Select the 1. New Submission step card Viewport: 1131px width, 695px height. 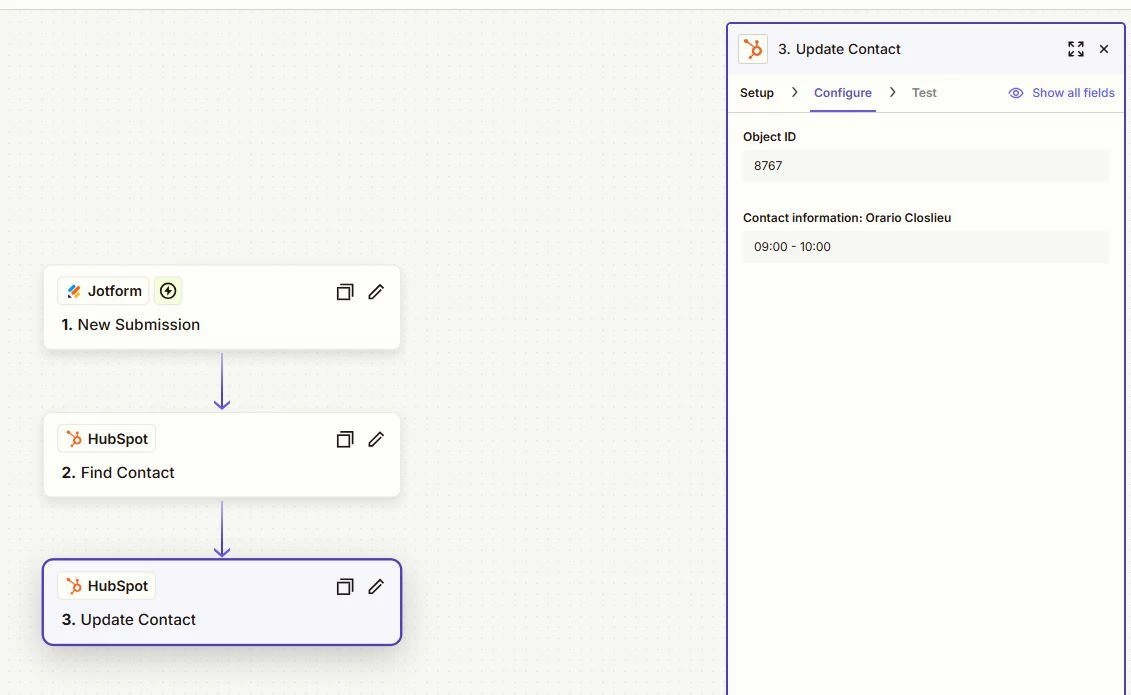click(x=222, y=308)
